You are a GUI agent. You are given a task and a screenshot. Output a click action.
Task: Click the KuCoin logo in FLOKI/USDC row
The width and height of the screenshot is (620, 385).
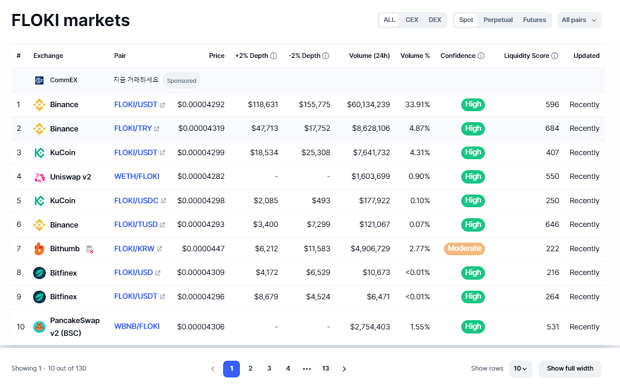click(x=39, y=201)
